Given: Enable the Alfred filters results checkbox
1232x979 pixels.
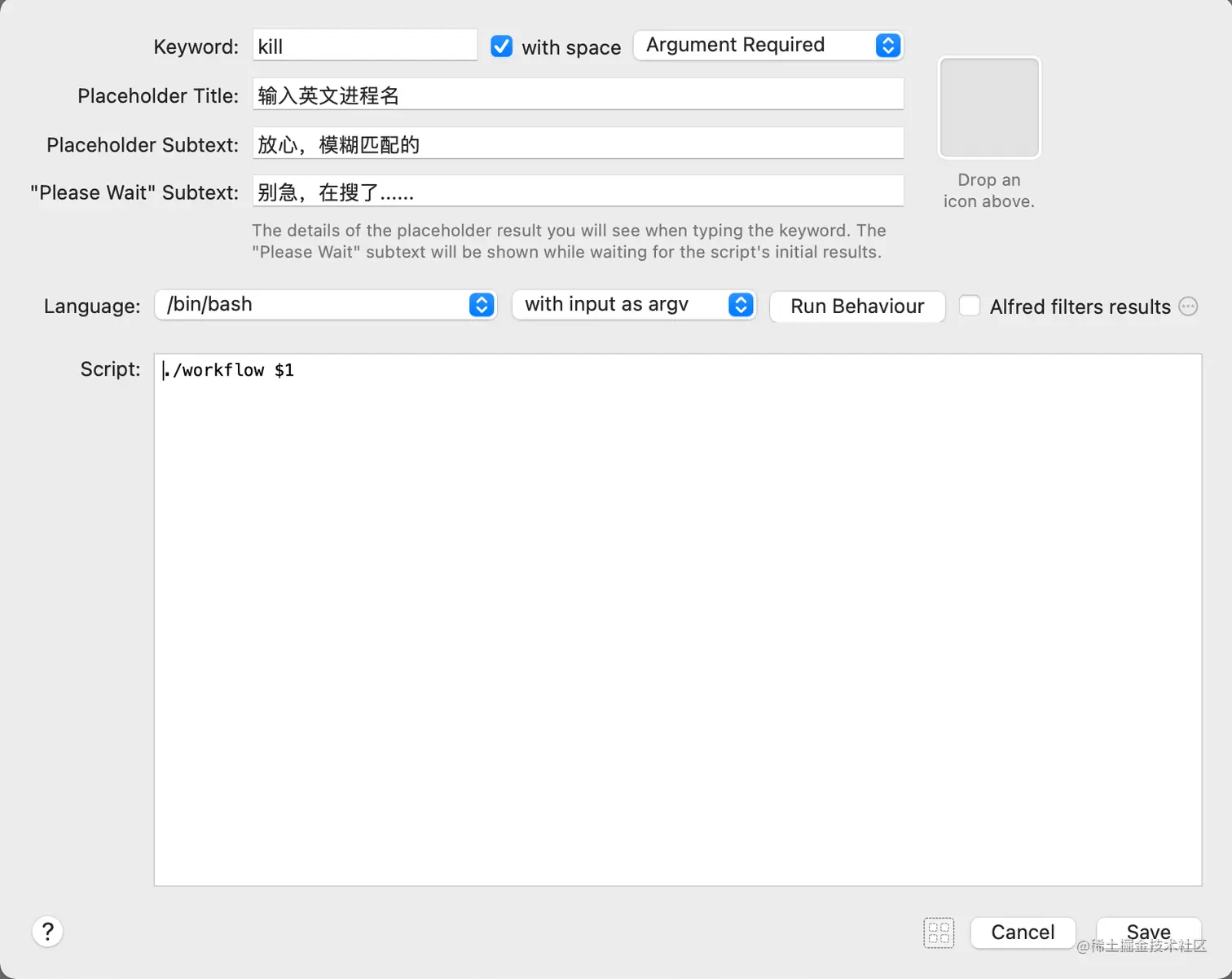Looking at the screenshot, I should click(970, 306).
